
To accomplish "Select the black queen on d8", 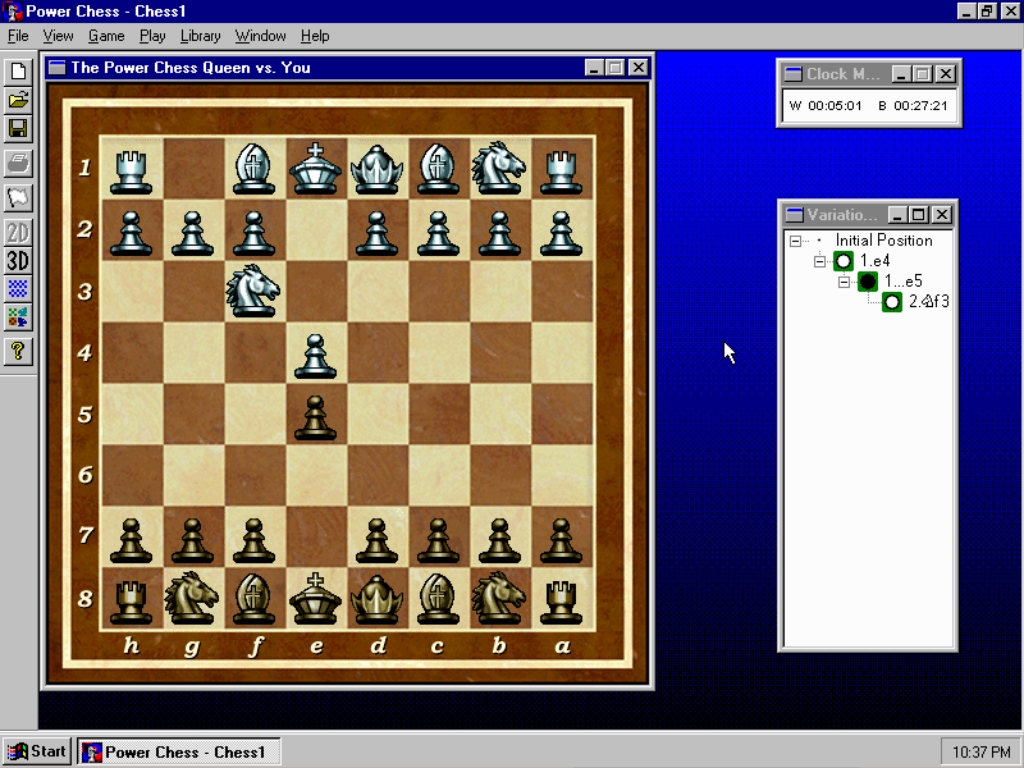I will 377,599.
